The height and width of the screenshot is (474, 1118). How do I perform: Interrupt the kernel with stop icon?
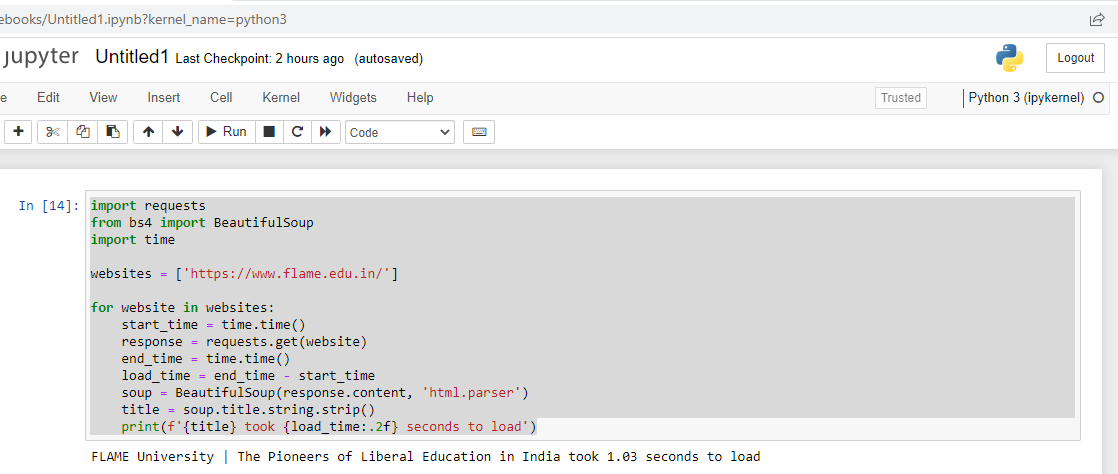click(268, 131)
